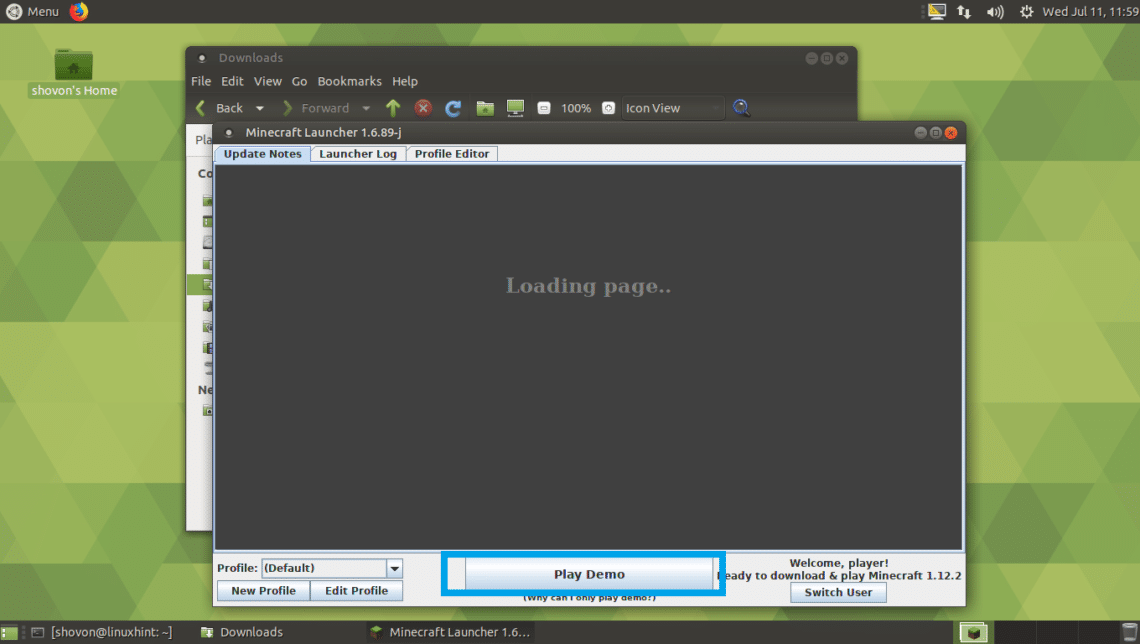Open shovon's Home folder on the desktop
The height and width of the screenshot is (644, 1140).
[73, 73]
